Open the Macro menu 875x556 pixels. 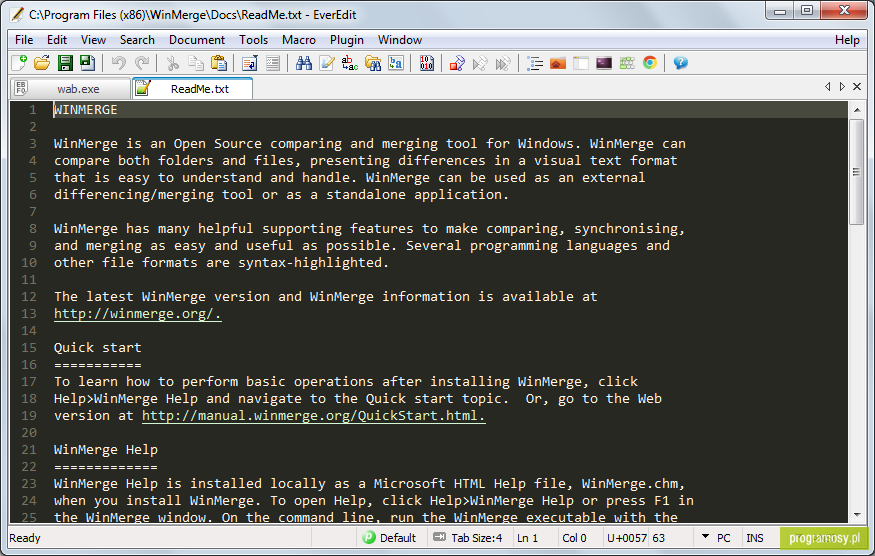299,40
